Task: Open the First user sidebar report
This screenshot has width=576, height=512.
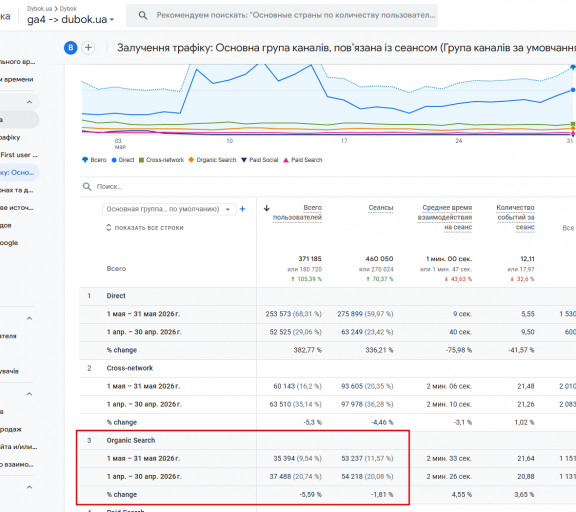Action: click(18, 155)
